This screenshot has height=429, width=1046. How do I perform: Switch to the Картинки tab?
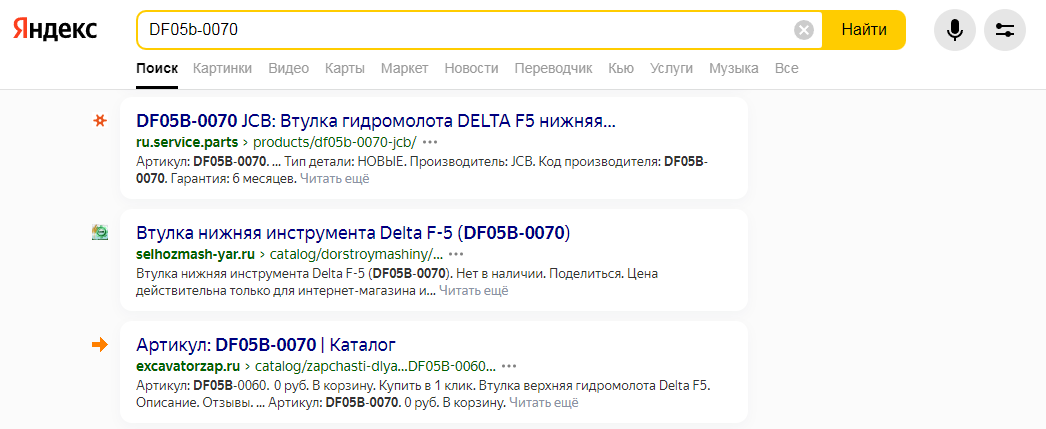(x=223, y=68)
